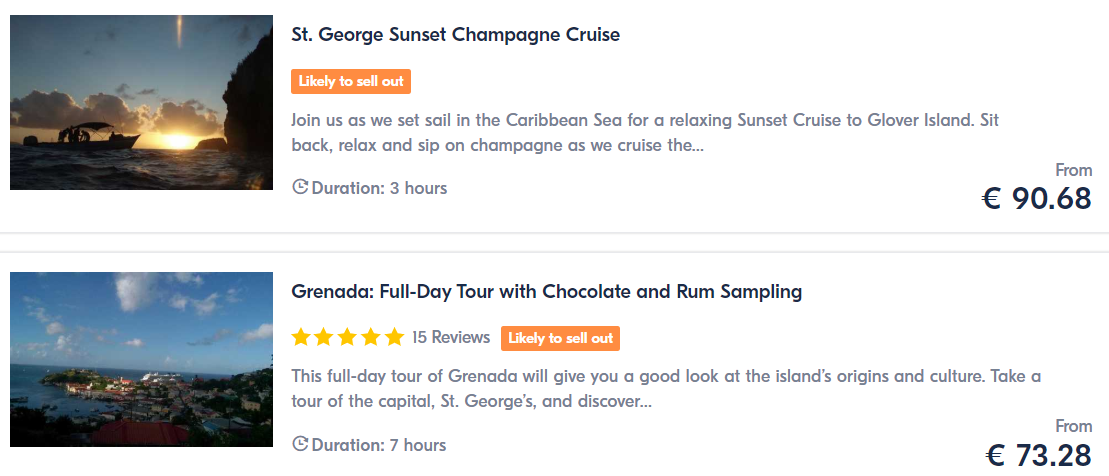The image size is (1109, 476).
Task: Click the Duration: 7 hours text
Action: click(379, 445)
